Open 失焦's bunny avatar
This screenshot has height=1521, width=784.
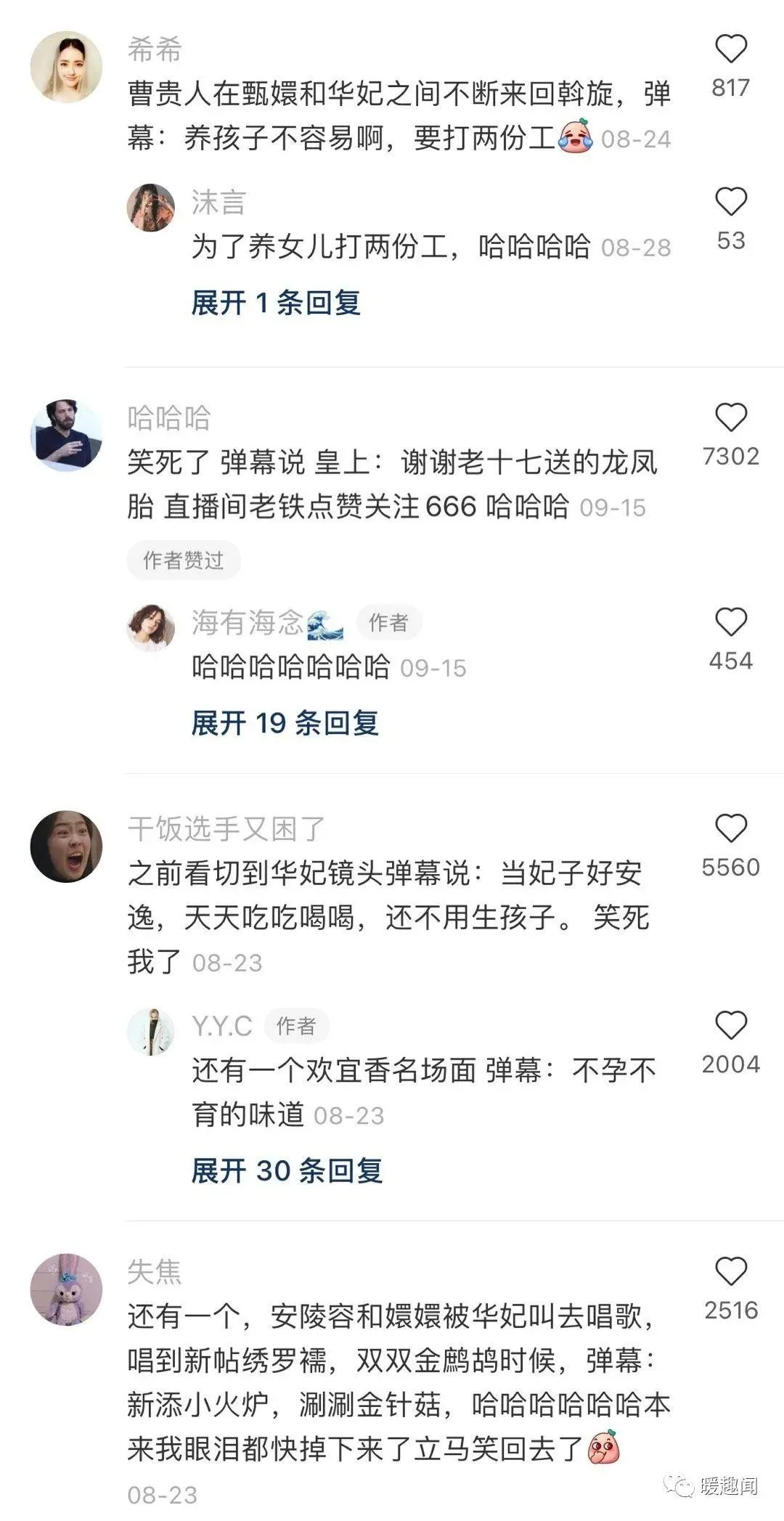66,1289
